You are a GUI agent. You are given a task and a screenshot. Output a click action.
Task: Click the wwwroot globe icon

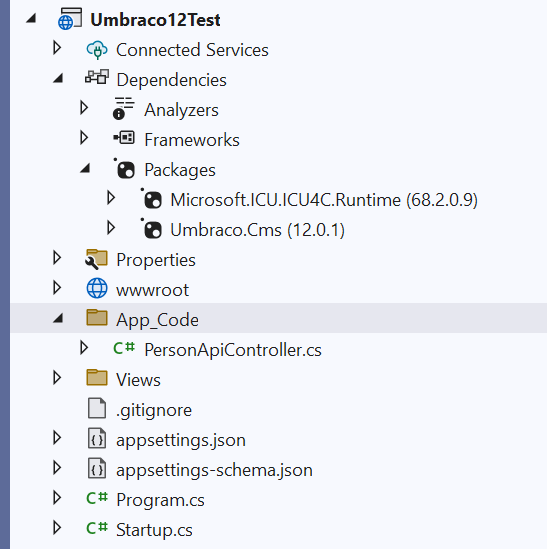97,288
